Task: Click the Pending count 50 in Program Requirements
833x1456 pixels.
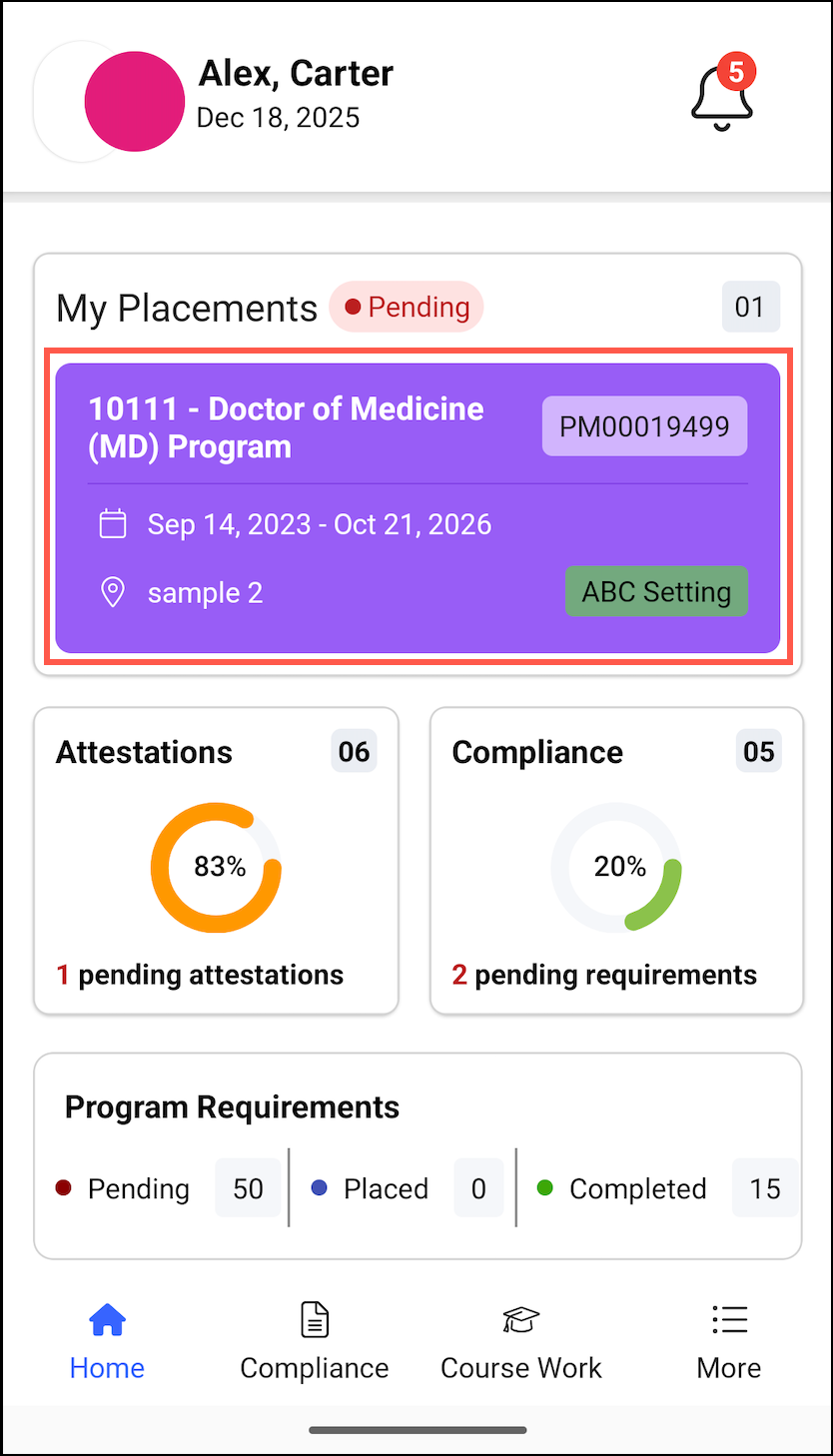Action: coord(248,1188)
